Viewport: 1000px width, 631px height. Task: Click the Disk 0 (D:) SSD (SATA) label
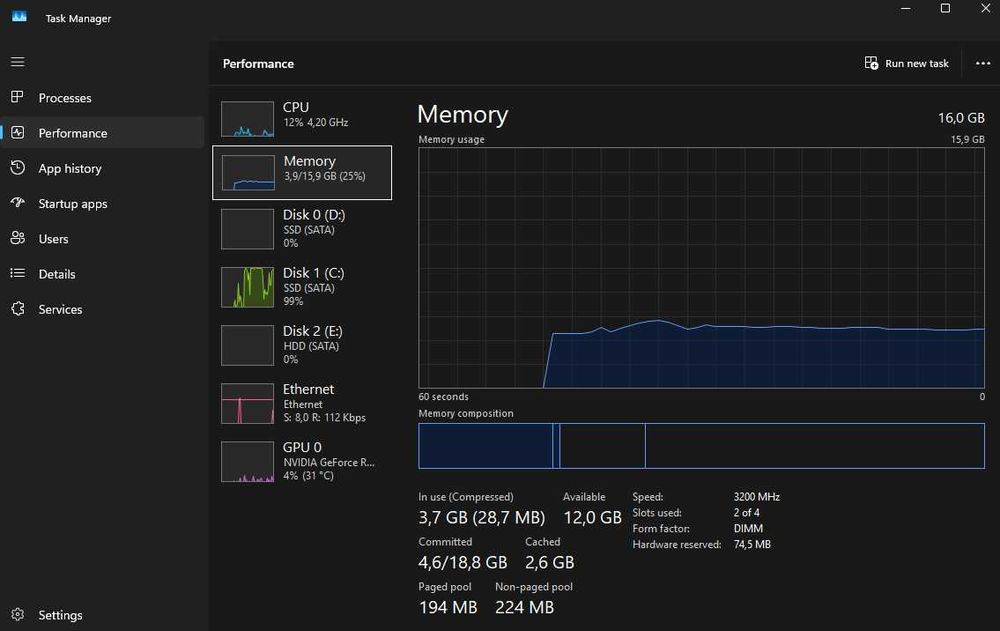314,228
